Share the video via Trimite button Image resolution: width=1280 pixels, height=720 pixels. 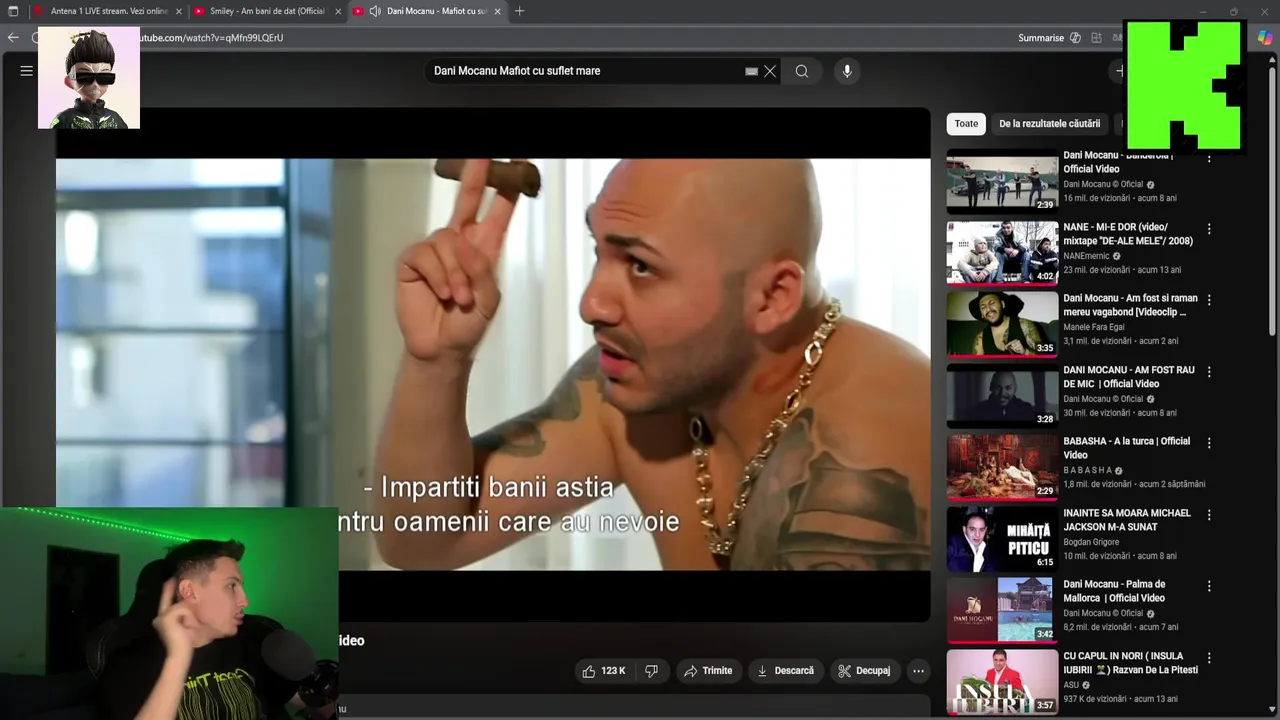point(708,671)
